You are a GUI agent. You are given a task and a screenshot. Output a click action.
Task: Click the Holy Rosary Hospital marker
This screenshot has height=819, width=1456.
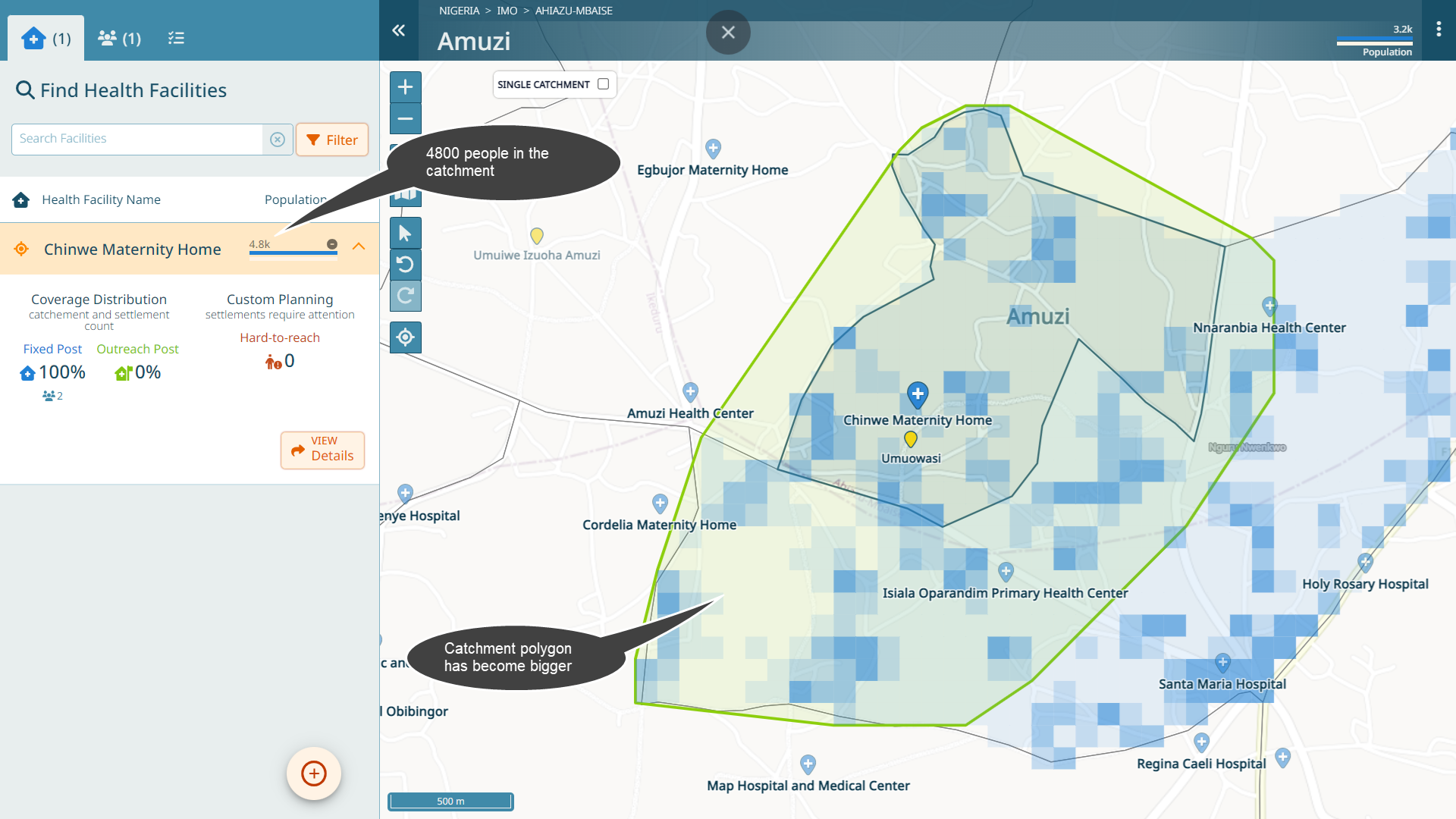pos(1365,562)
